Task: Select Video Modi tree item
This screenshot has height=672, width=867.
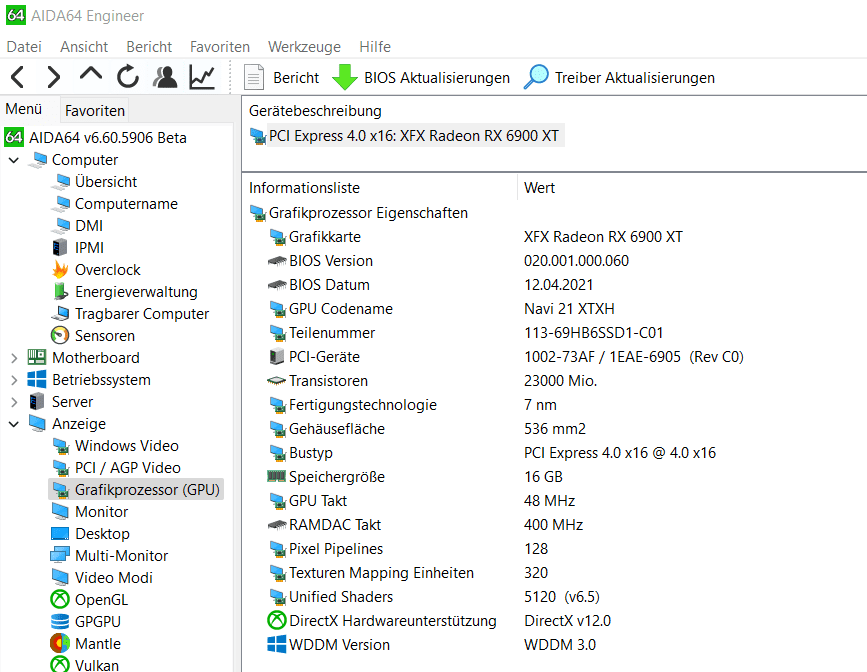Action: tap(113, 577)
